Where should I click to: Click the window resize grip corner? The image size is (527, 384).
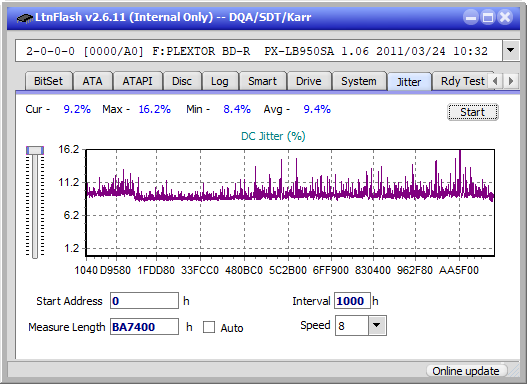(514, 371)
